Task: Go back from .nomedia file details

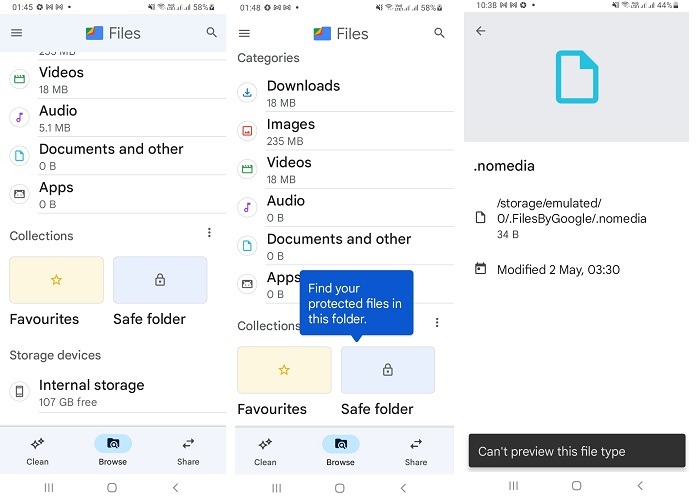Action: coord(480,31)
